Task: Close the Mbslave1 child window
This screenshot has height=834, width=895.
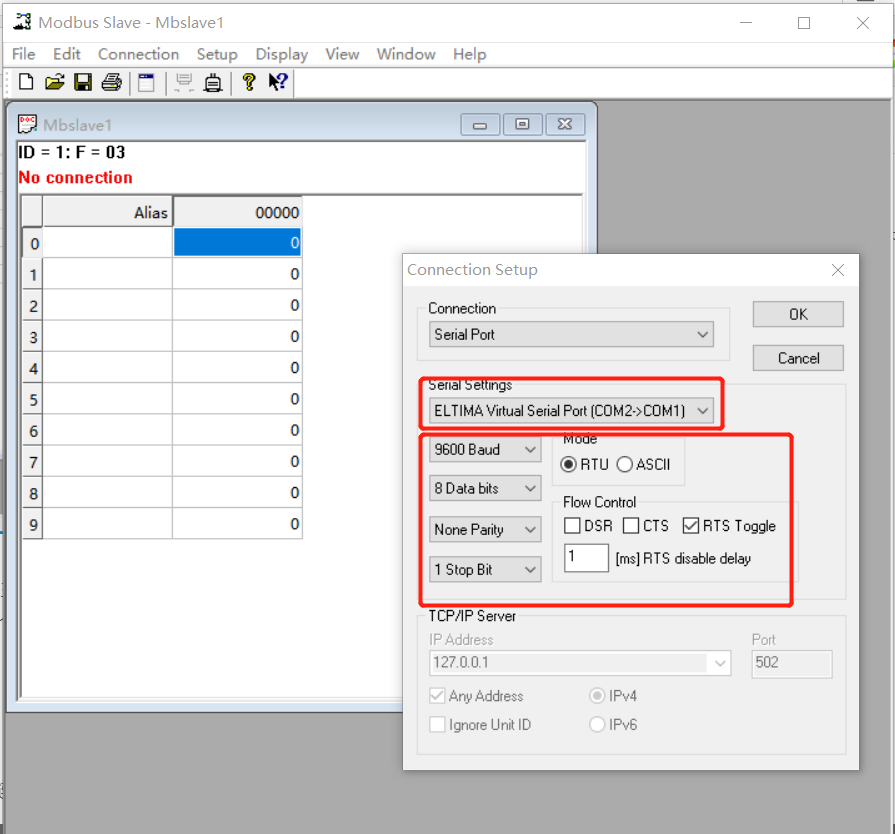Action: (x=565, y=124)
